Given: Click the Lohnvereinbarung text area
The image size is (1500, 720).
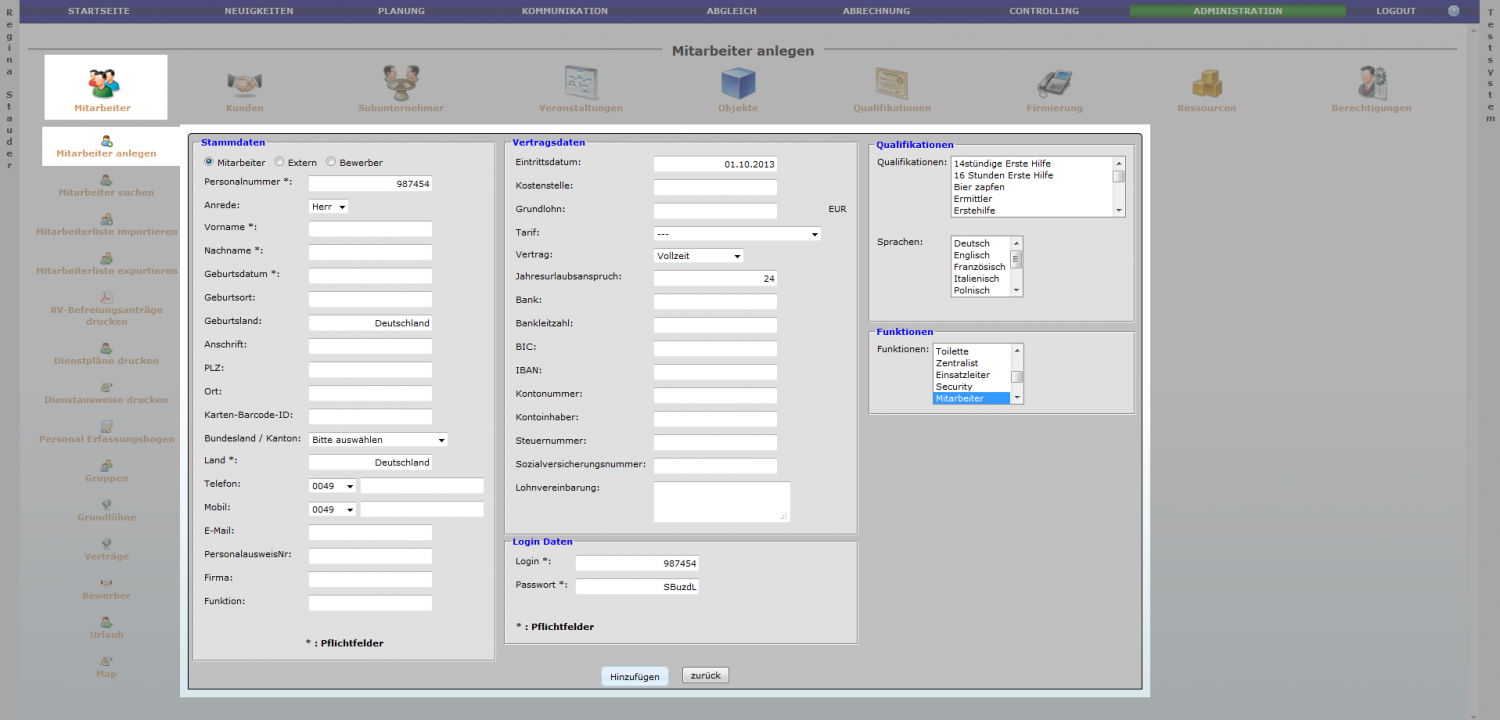Looking at the screenshot, I should pyautogui.click(x=722, y=502).
